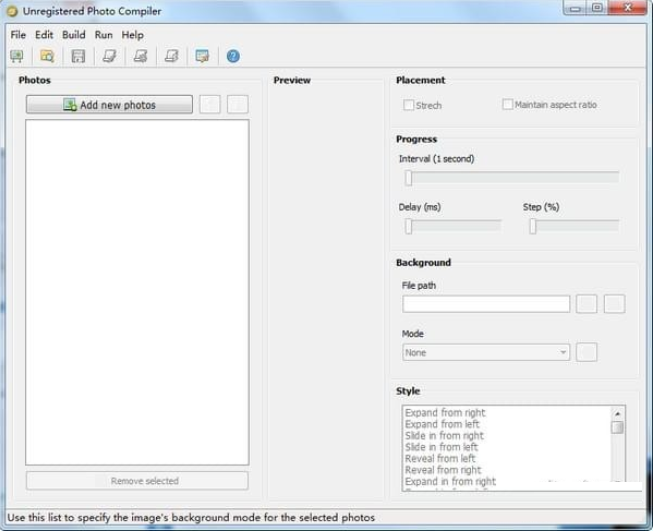Click the rightmost button beside File path field
Viewport: 653px width, 531px height.
(x=615, y=304)
